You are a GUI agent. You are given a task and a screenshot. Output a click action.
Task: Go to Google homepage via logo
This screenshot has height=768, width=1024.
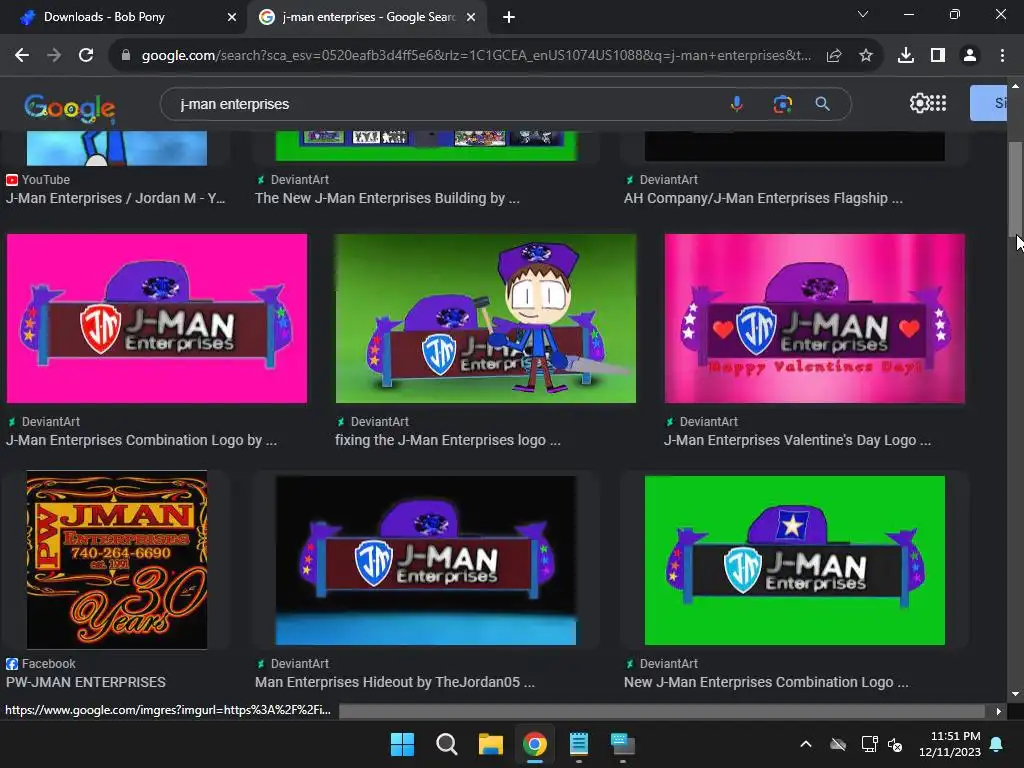70,108
